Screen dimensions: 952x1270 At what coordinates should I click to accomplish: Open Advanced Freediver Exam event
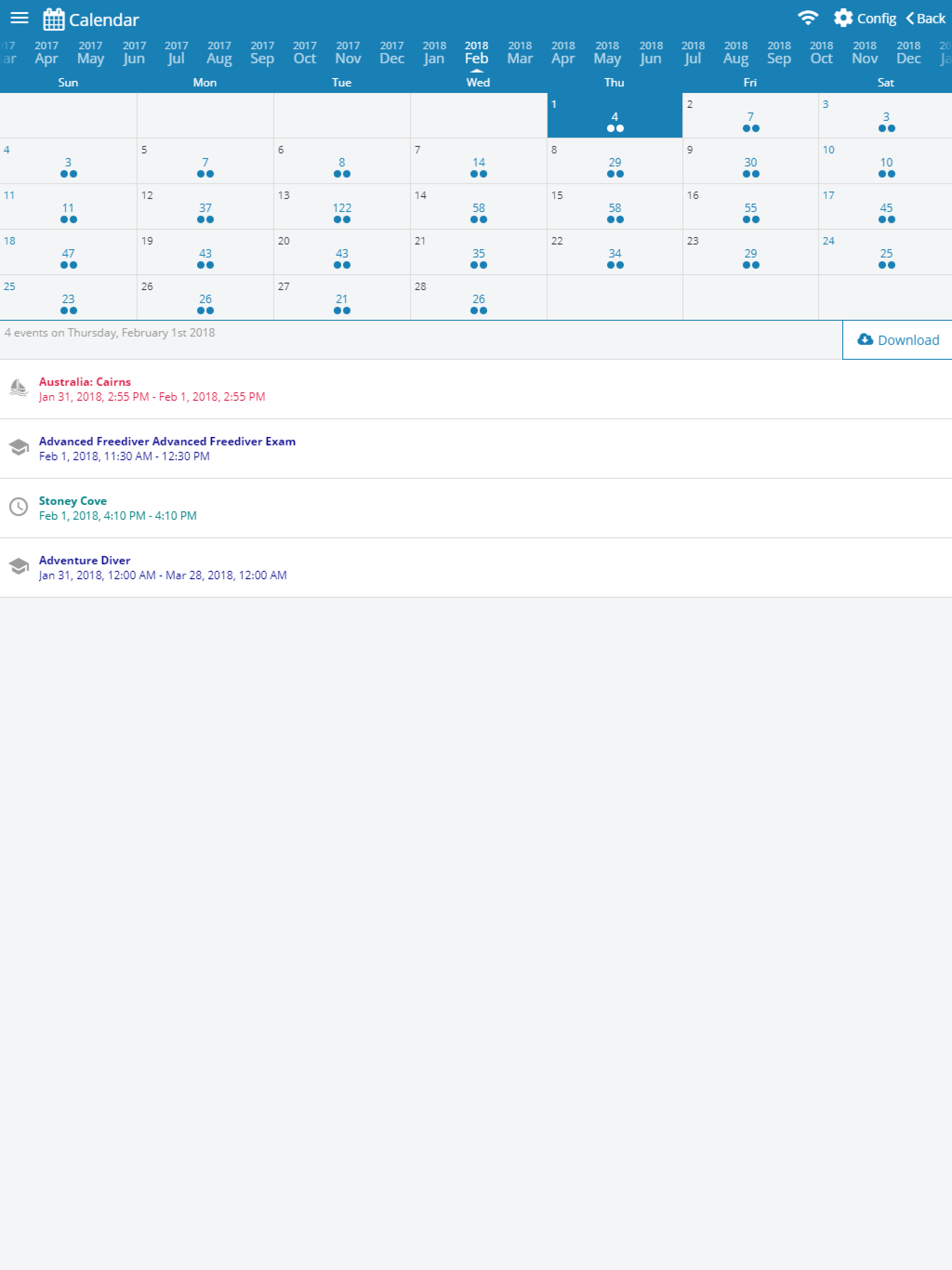(x=476, y=449)
